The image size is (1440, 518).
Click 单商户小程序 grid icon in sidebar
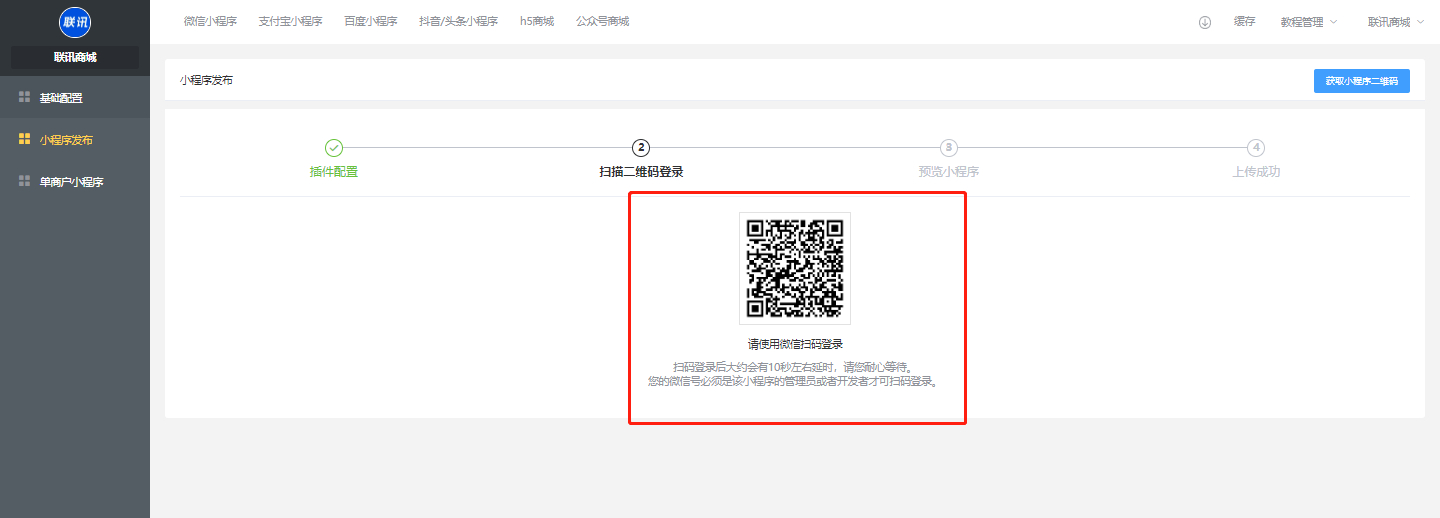click(x=25, y=181)
